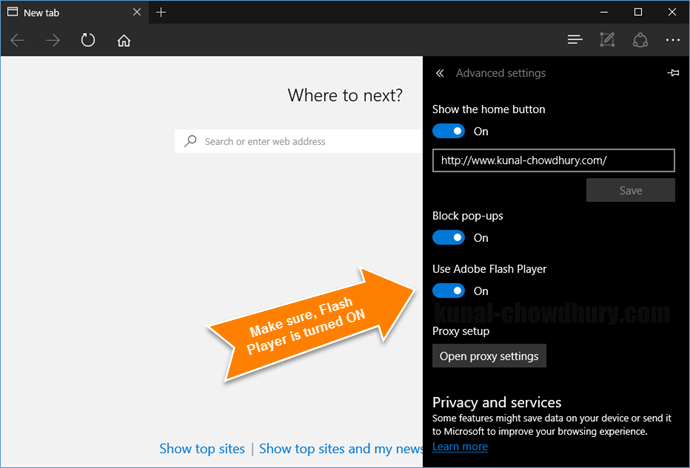Open proxy settings

(x=489, y=356)
